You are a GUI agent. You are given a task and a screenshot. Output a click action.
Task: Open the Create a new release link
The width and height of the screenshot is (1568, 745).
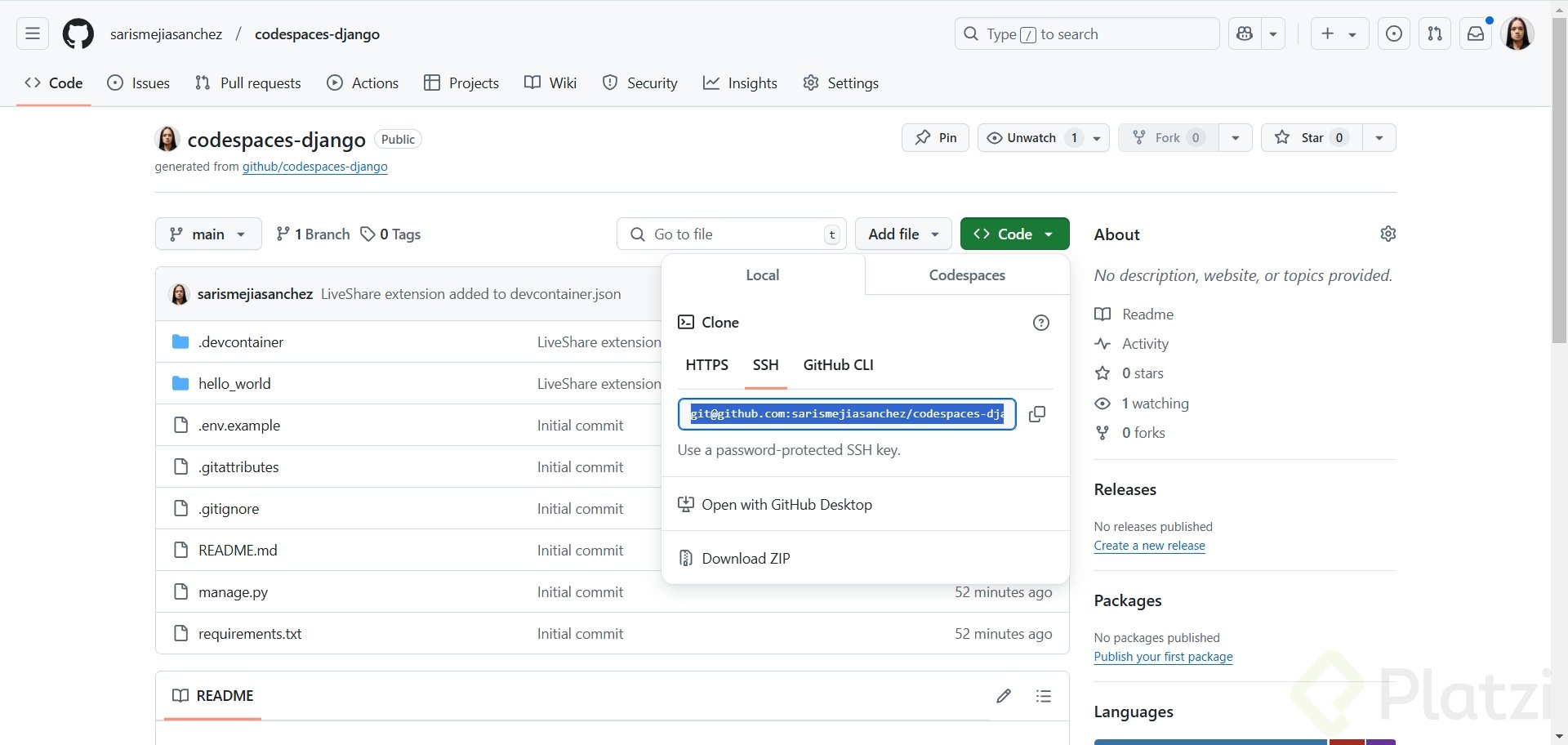[x=1149, y=546]
